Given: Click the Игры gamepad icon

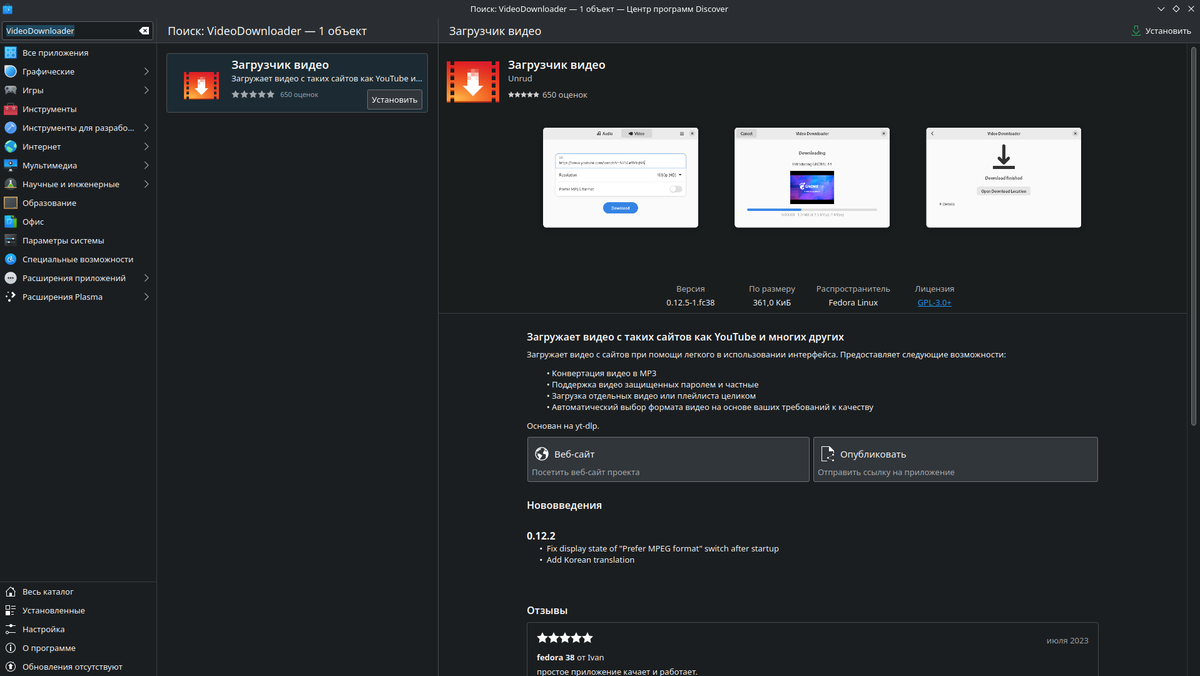Looking at the screenshot, I should pyautogui.click(x=11, y=90).
